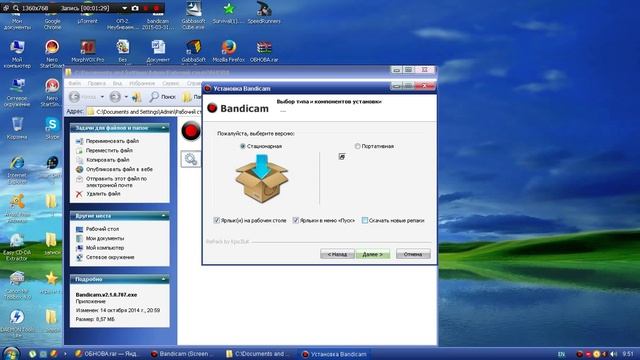
Task: Collapse the Другие места panel
Action: [x=164, y=216]
